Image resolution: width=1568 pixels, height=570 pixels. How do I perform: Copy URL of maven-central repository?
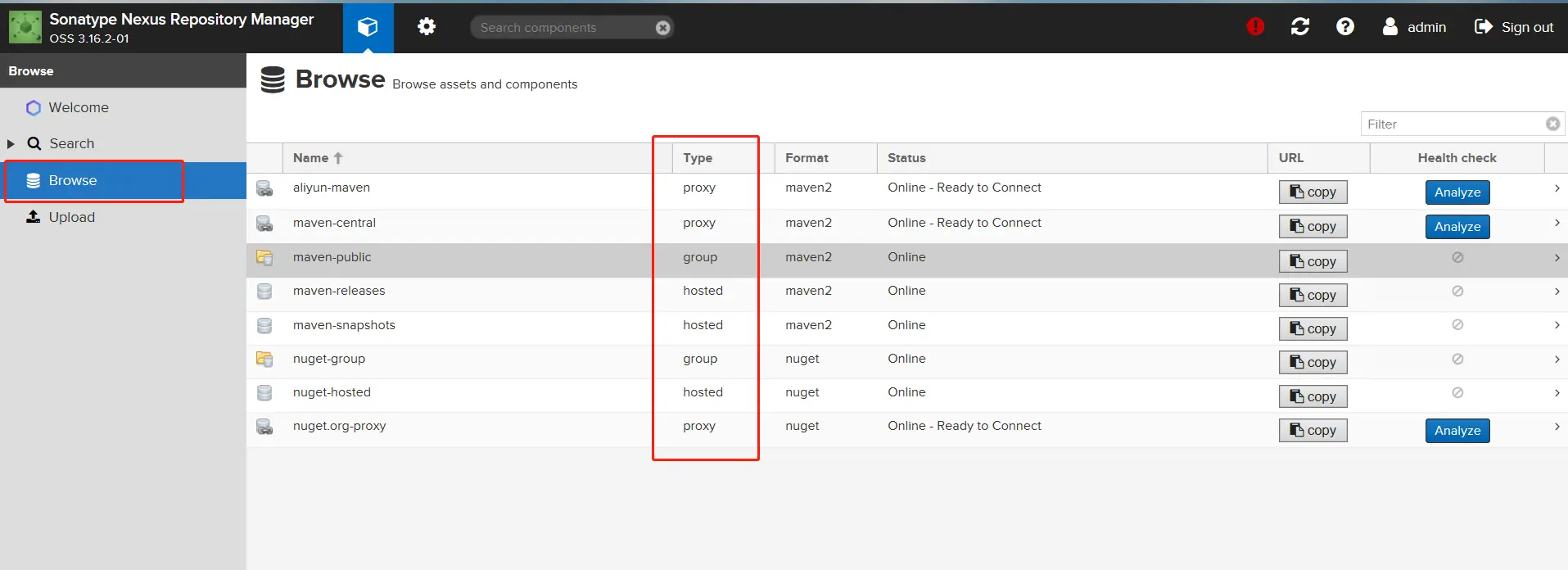point(1313,227)
